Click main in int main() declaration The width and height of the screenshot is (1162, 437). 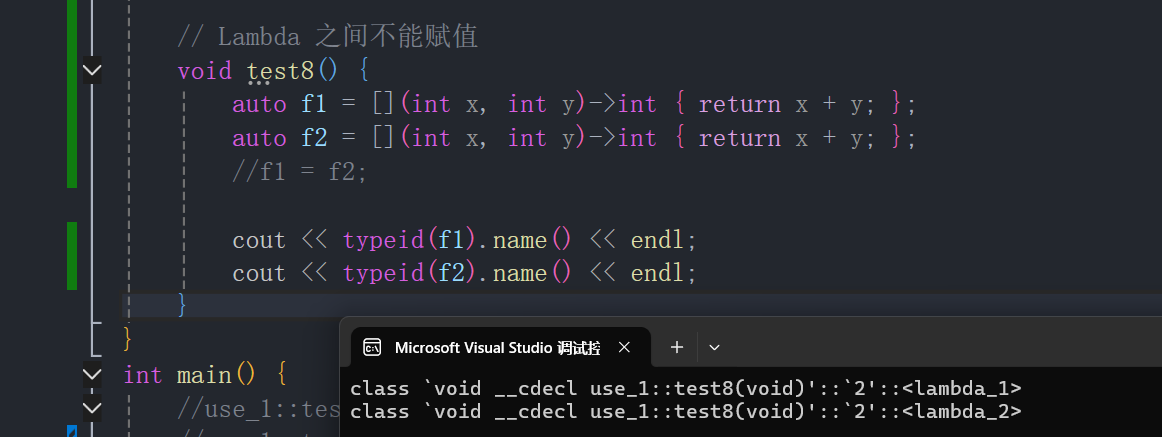point(205,375)
